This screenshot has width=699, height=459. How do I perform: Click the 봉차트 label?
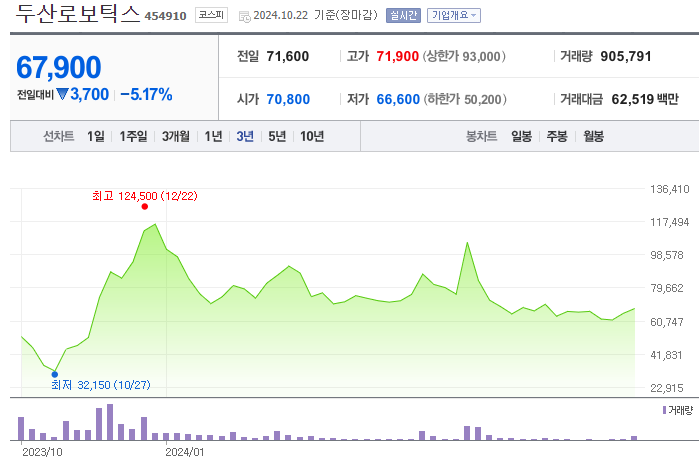[x=481, y=136]
